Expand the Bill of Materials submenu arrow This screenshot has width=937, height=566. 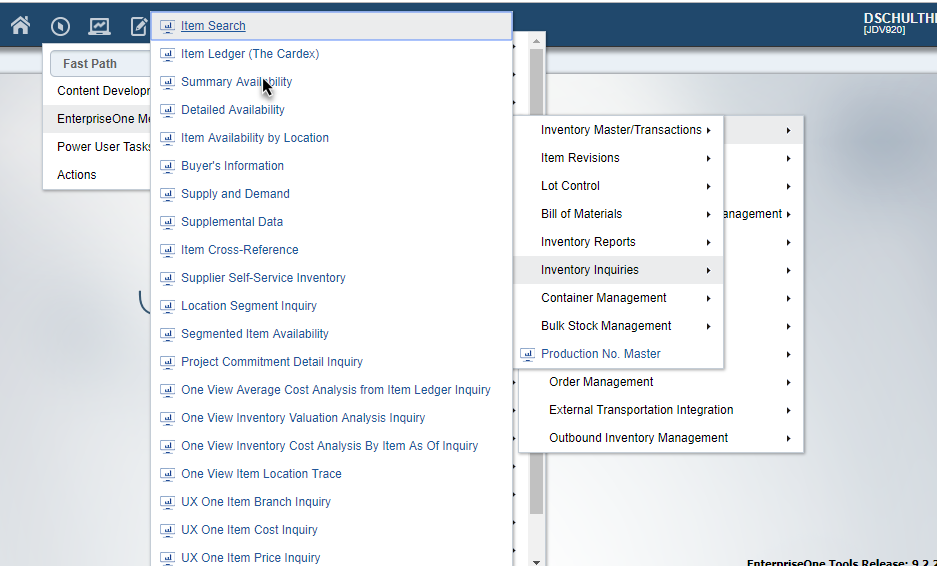pyautogui.click(x=708, y=214)
